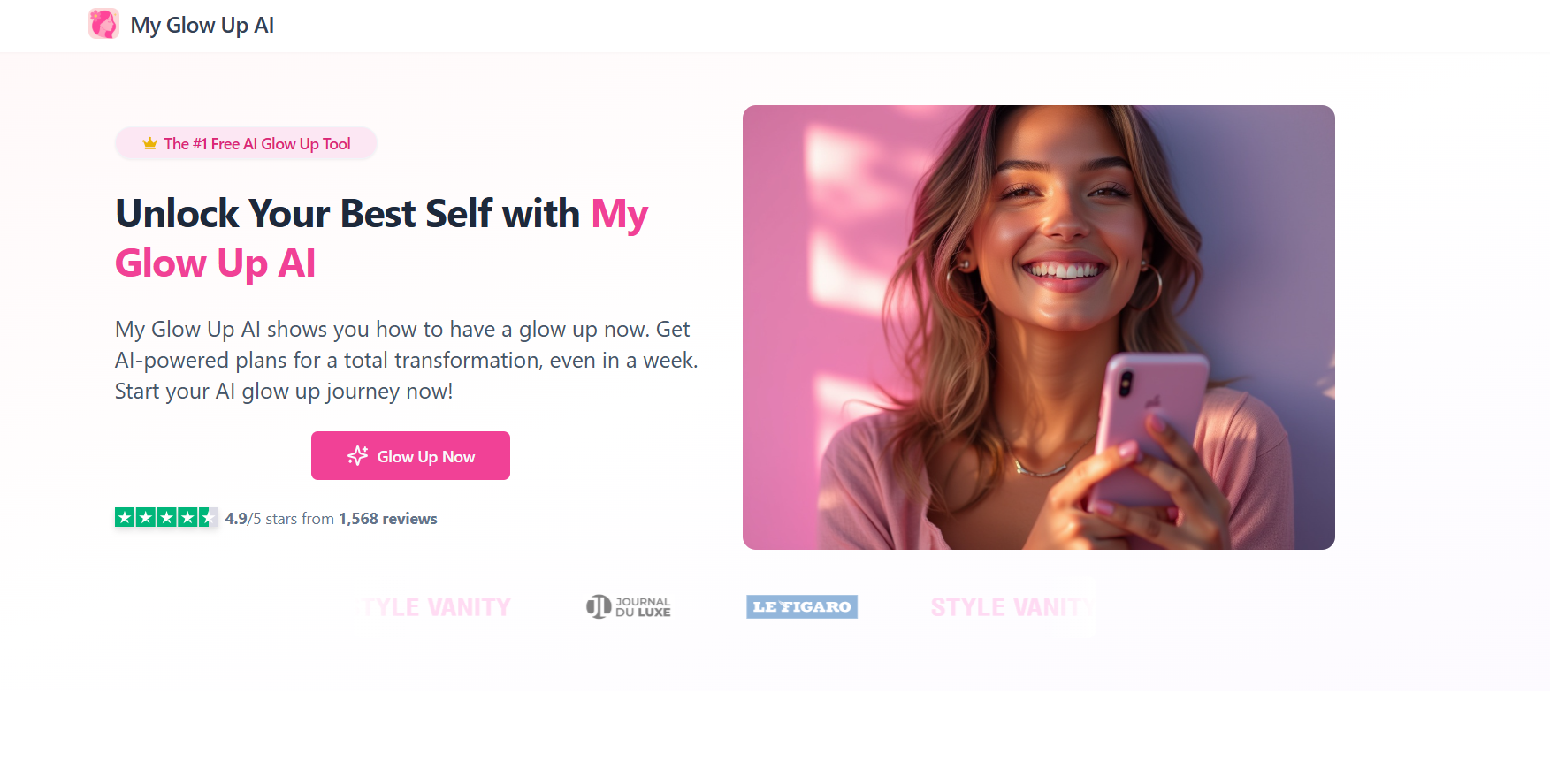Click the hero photo of smiling woman

1039,327
